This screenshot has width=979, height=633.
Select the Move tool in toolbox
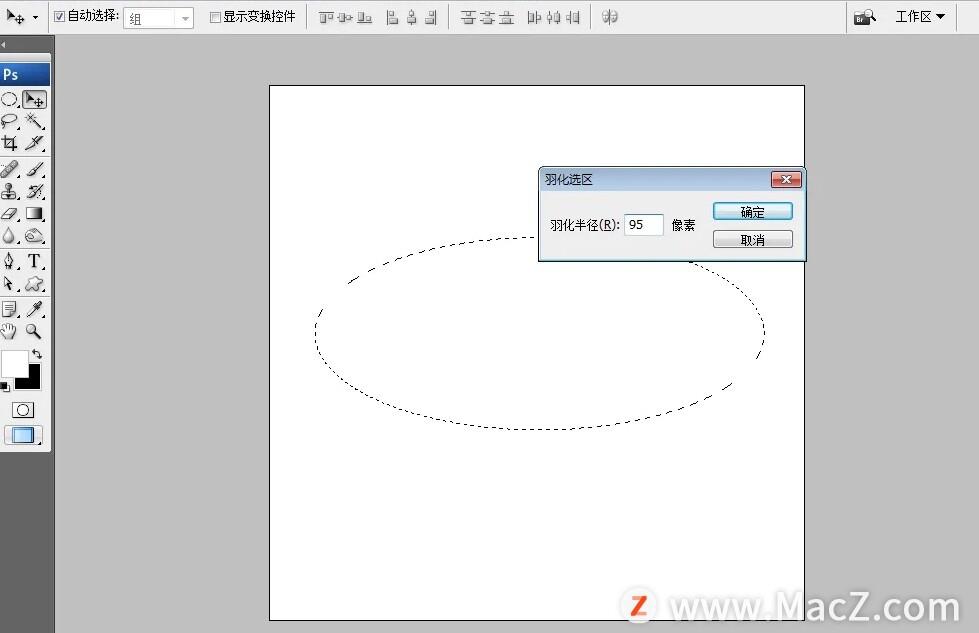[x=34, y=99]
